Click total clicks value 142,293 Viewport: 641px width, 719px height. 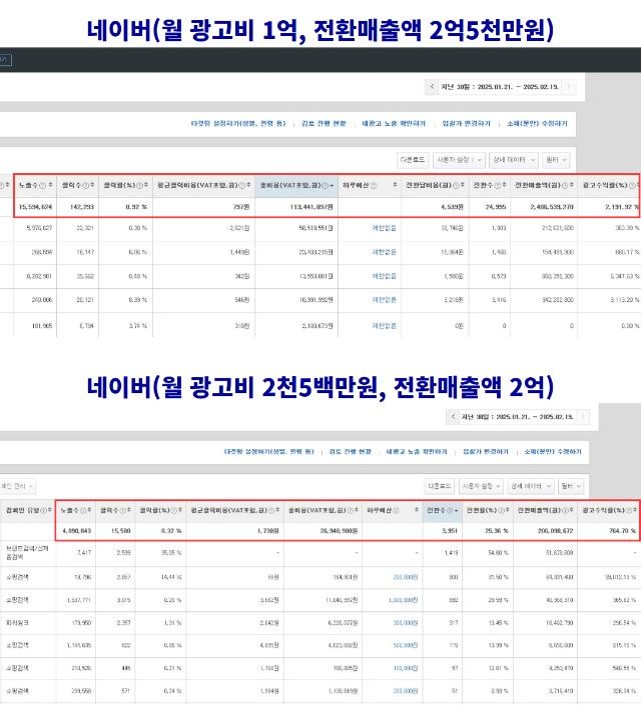point(82,207)
